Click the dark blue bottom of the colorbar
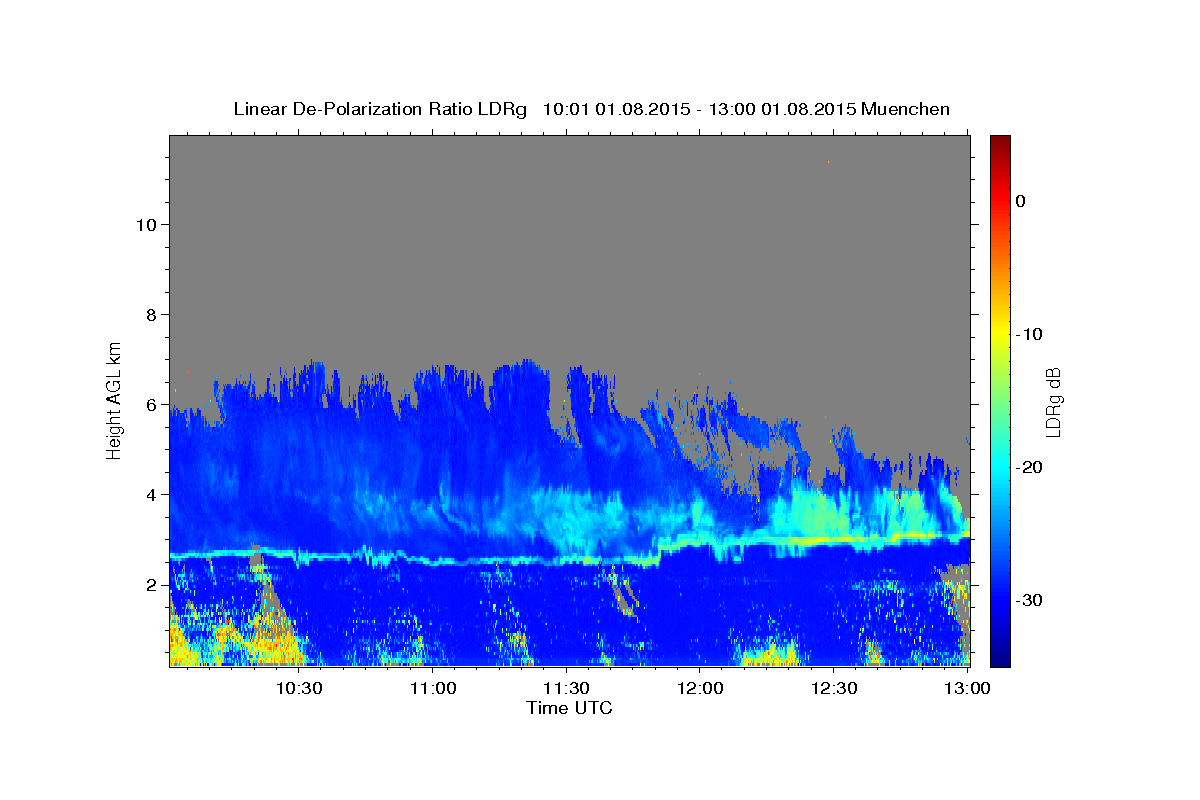The width and height of the screenshot is (1200, 800). (x=1000, y=656)
